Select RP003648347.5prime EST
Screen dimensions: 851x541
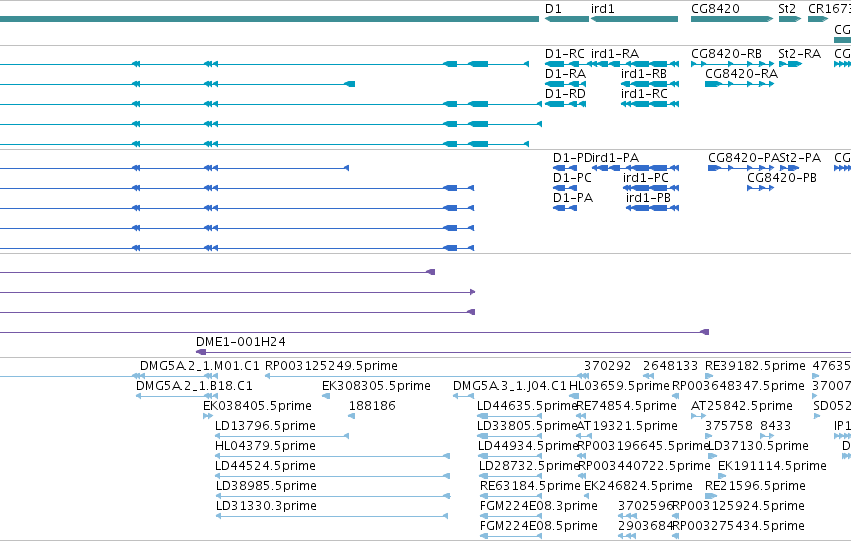click(675, 396)
